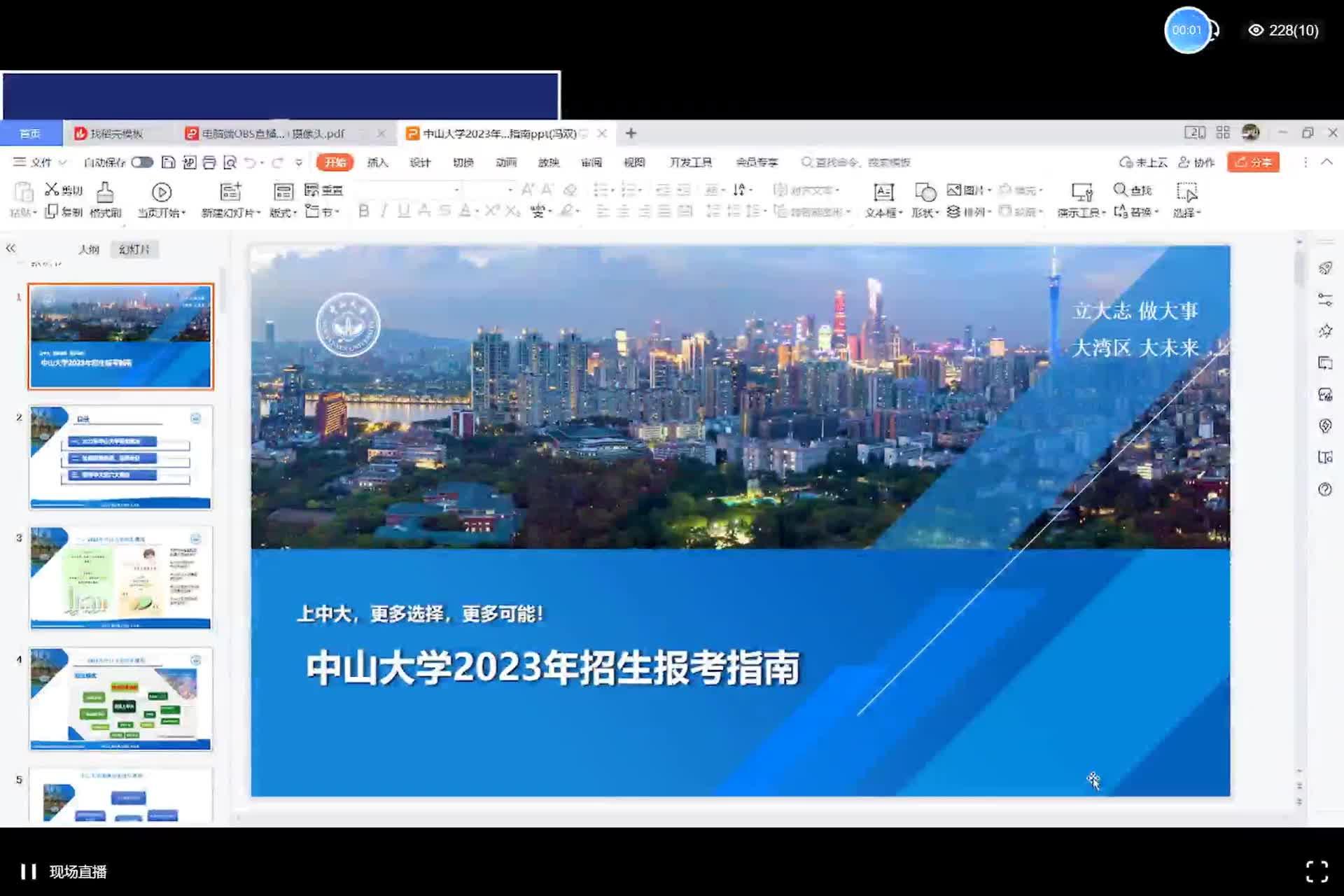The height and width of the screenshot is (896, 1344).
Task: Click the Reset (重置) button
Action: [324, 190]
